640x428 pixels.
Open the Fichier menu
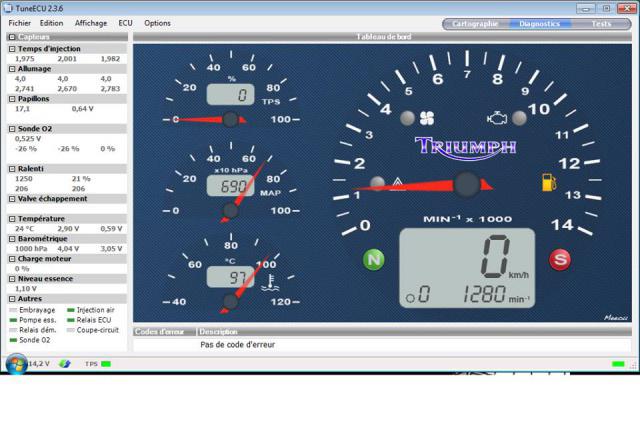19,23
